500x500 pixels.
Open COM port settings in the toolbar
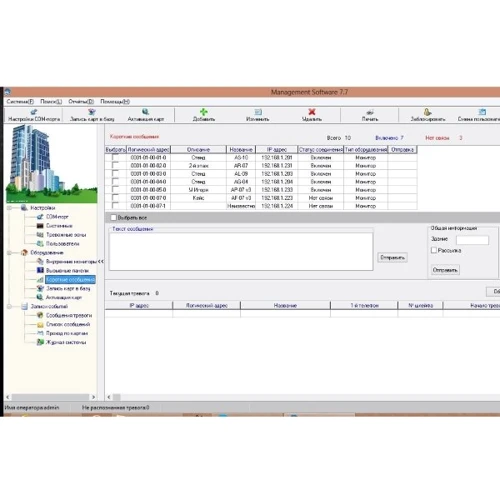coord(34,115)
